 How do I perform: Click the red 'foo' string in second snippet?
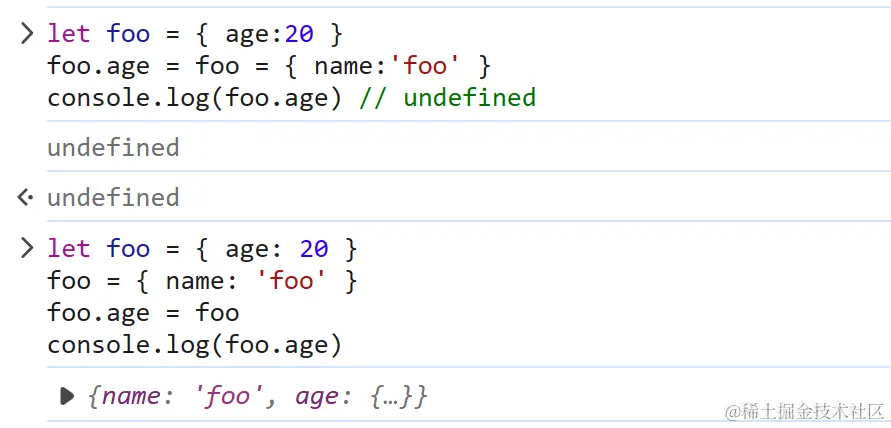tap(292, 281)
